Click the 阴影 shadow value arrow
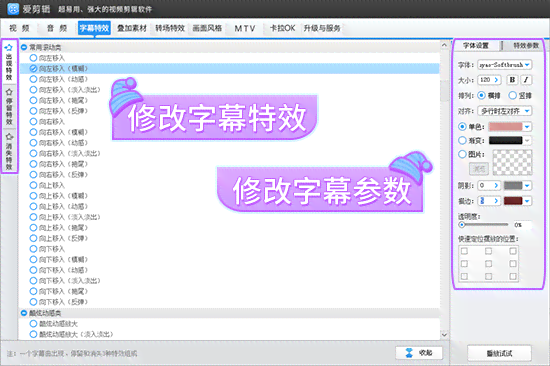The height and width of the screenshot is (366, 550). coord(496,185)
